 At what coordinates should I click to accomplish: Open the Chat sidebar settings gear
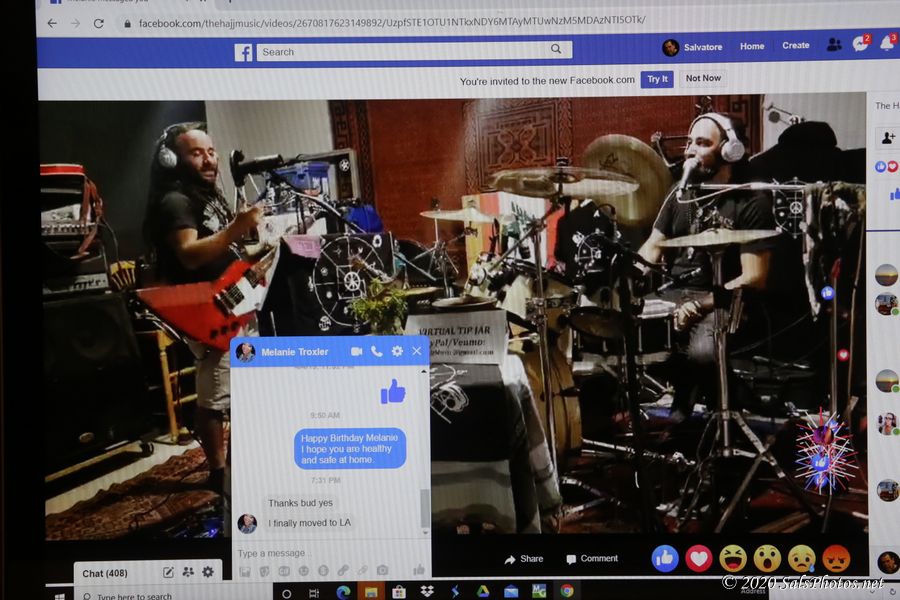point(208,572)
